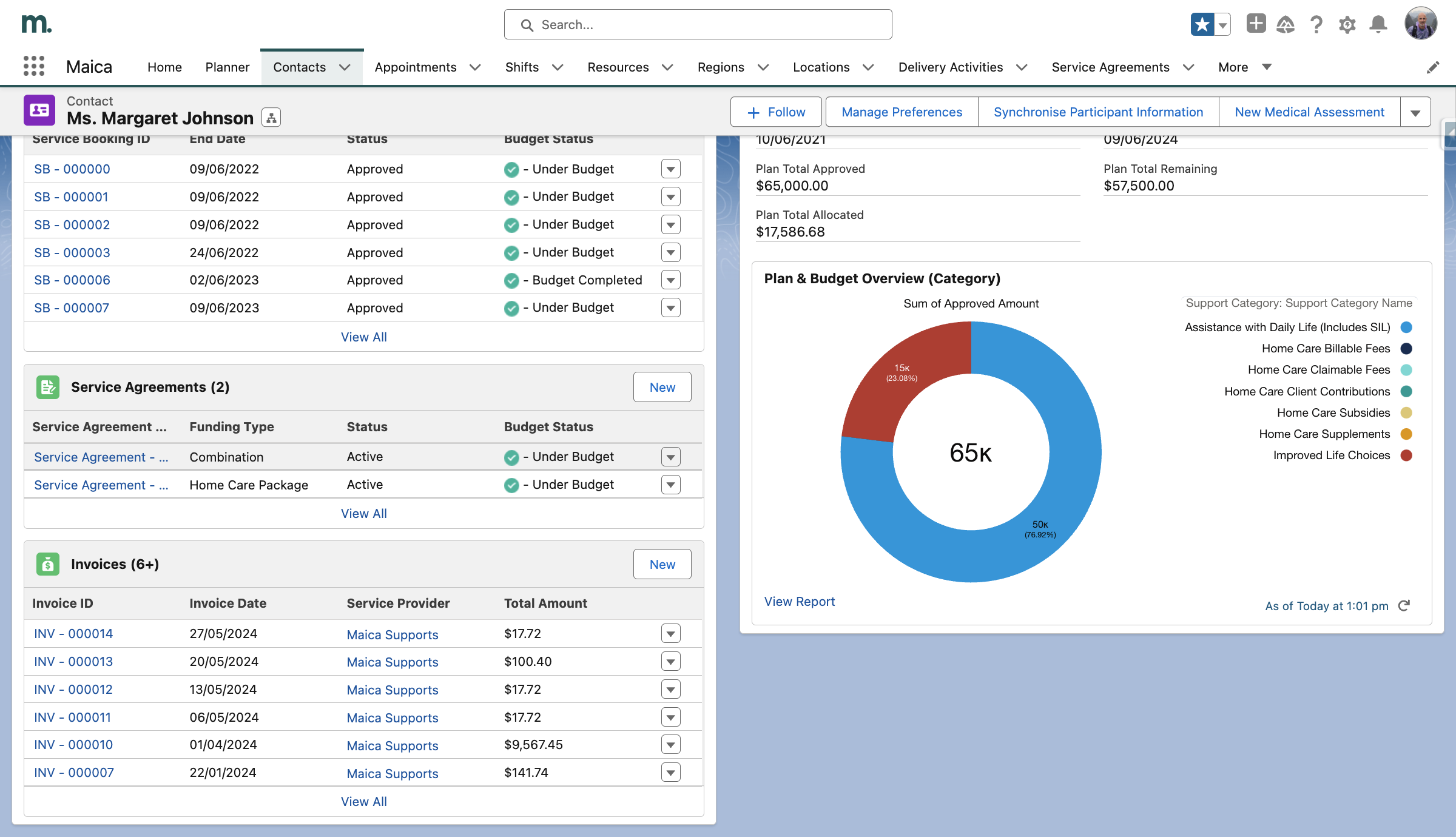Image resolution: width=1456 pixels, height=837 pixels.
Task: Open the Locations tab
Action: point(821,67)
